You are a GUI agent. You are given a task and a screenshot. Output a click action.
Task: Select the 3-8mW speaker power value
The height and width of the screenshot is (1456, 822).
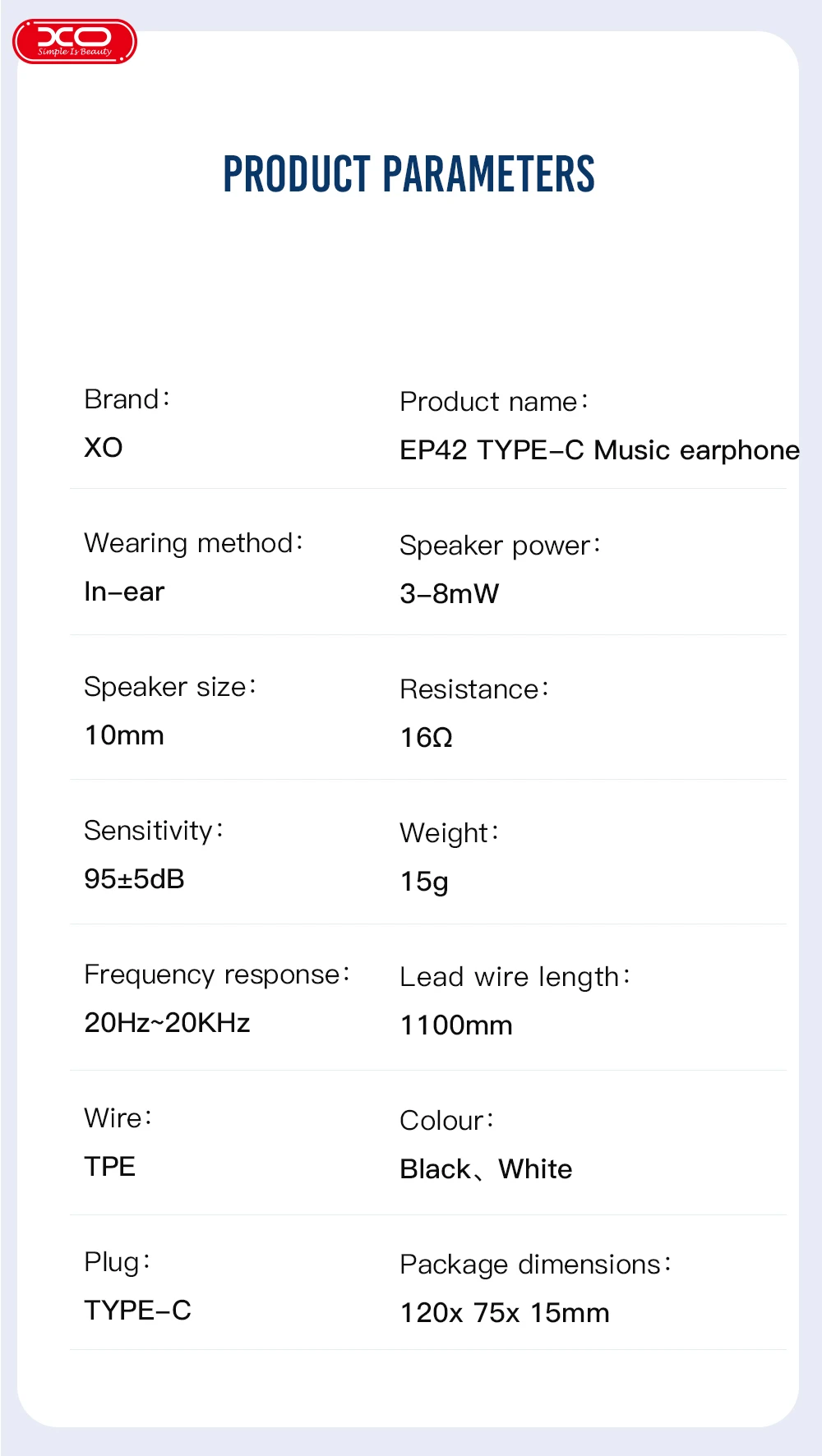450,594
